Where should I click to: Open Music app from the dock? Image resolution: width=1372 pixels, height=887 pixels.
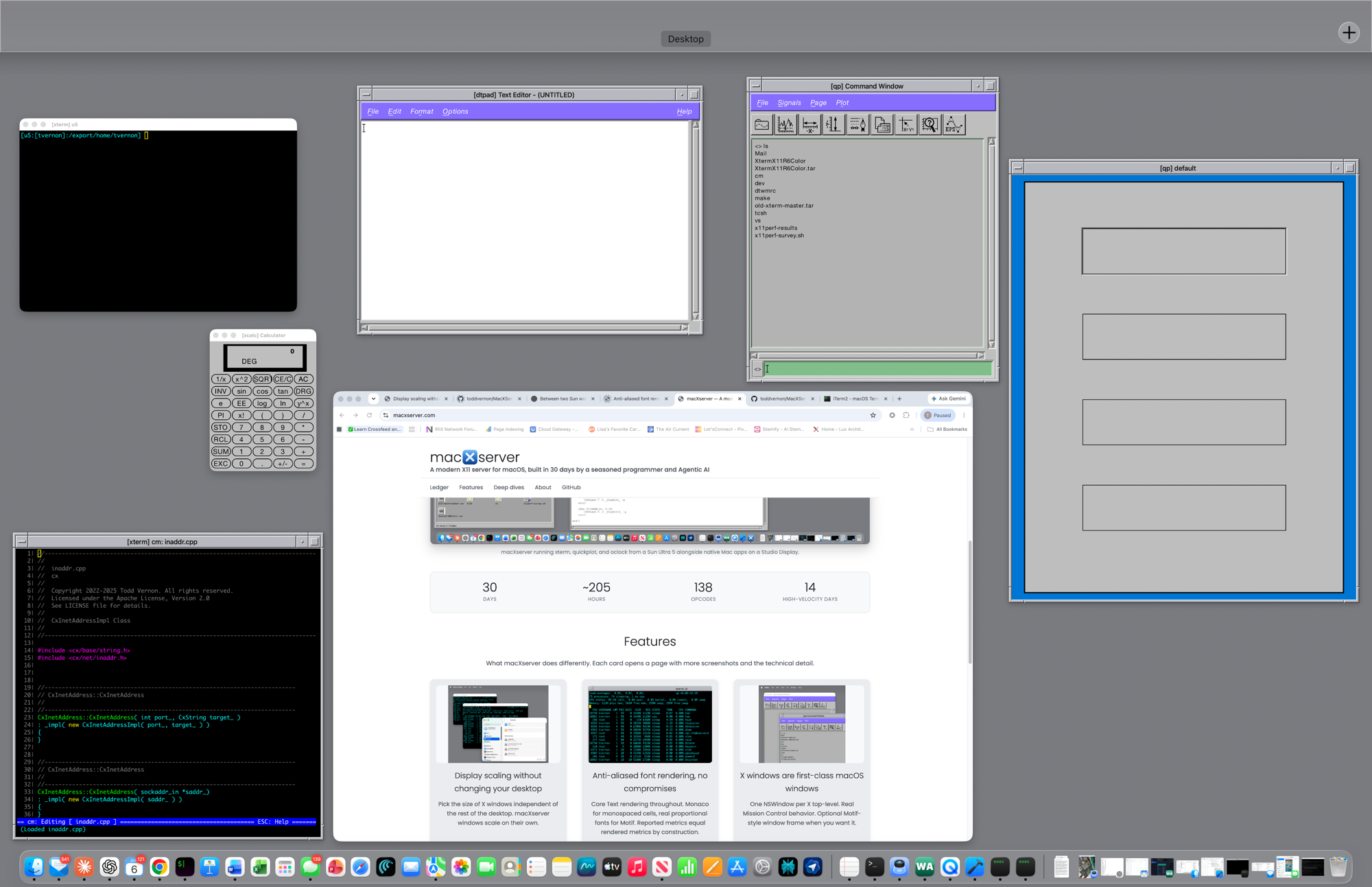[x=637, y=867]
